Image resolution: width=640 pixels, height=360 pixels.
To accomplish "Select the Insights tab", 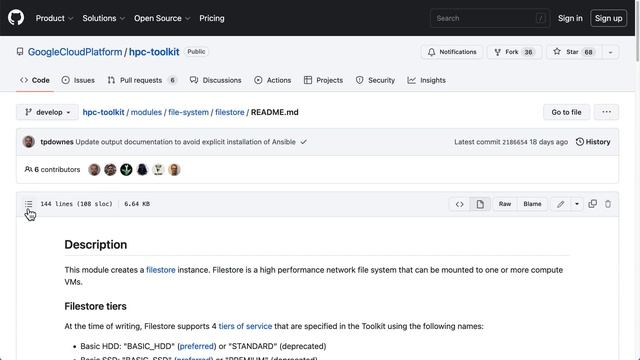I will pos(427,80).
